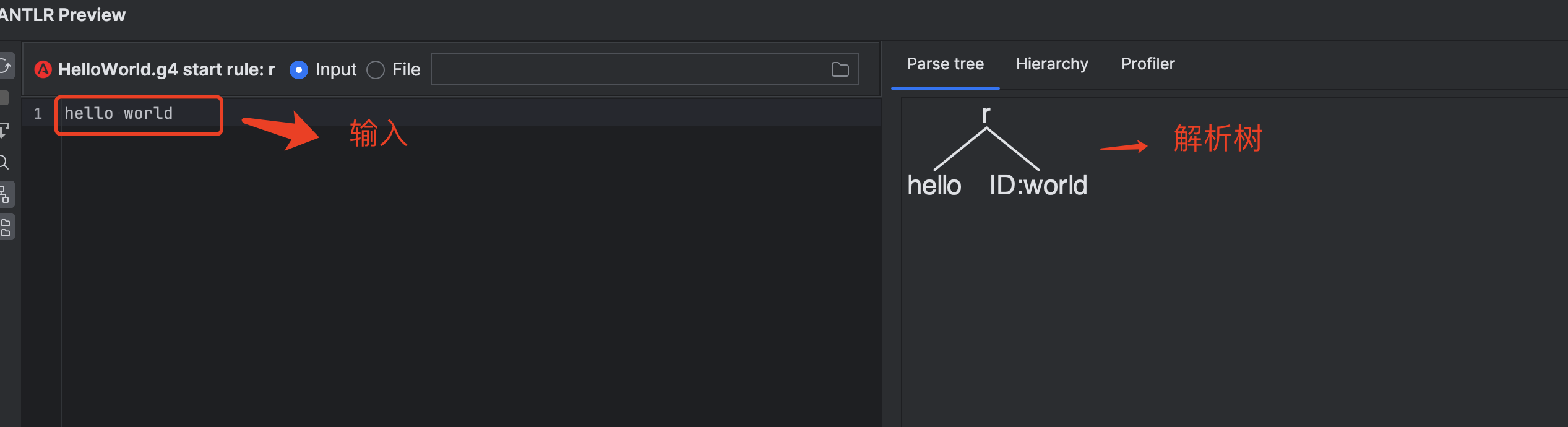Click the HelloWorld.g4 start rule label

tap(166, 69)
